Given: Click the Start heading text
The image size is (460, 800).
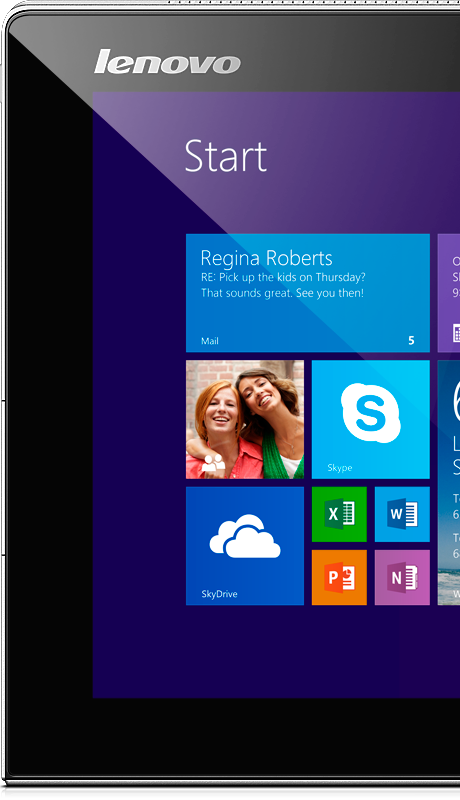Looking at the screenshot, I should 225,156.
